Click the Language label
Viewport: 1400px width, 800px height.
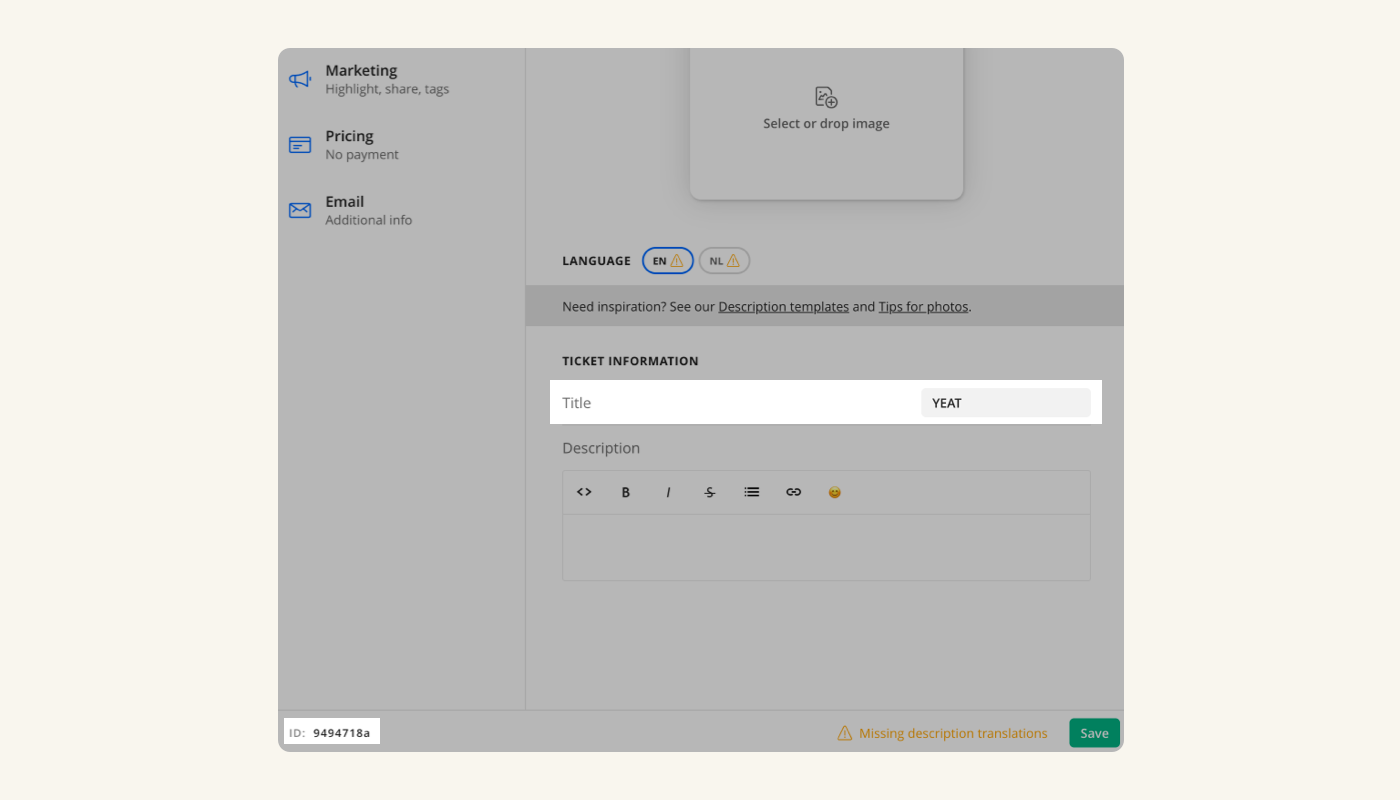[596, 261]
